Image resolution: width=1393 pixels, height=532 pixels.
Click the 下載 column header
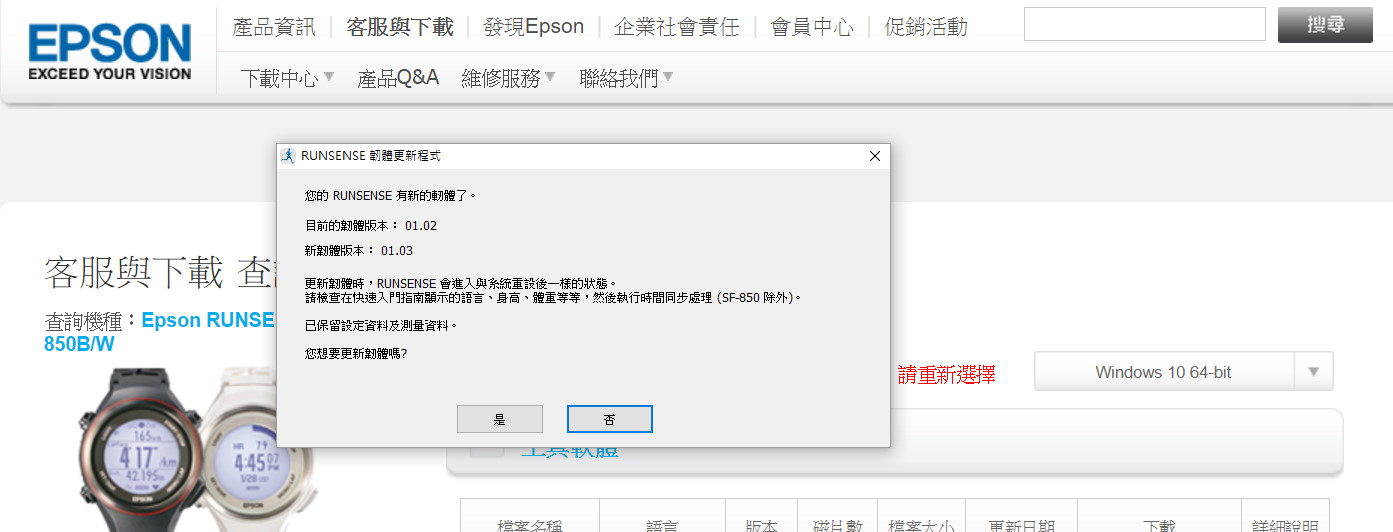(x=1158, y=526)
